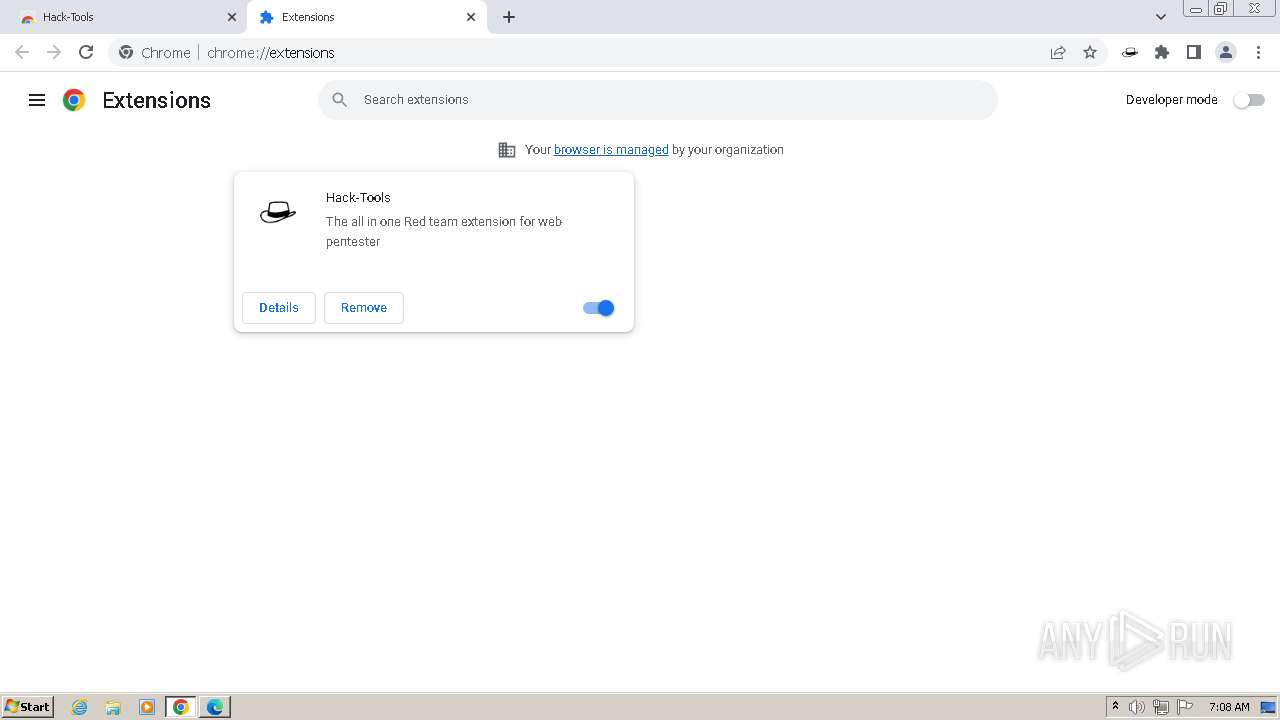Toggle the browser side panel
This screenshot has height=720, width=1280.
pos(1194,52)
